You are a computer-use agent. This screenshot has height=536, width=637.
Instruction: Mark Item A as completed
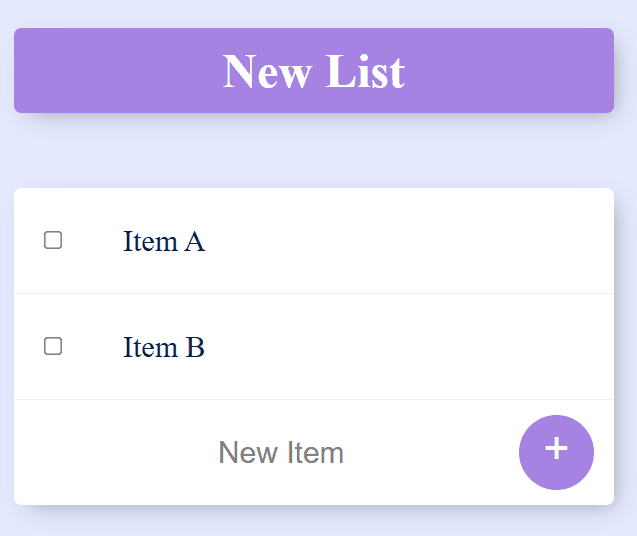click(53, 240)
